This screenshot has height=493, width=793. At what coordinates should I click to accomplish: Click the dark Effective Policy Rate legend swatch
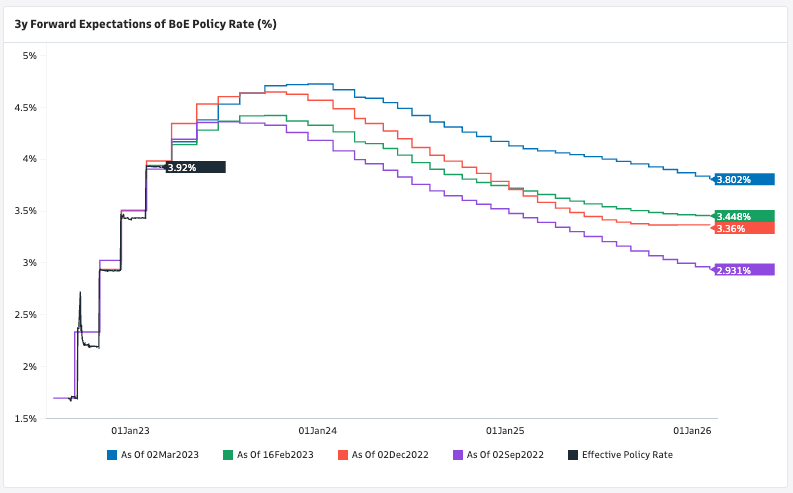click(x=572, y=455)
